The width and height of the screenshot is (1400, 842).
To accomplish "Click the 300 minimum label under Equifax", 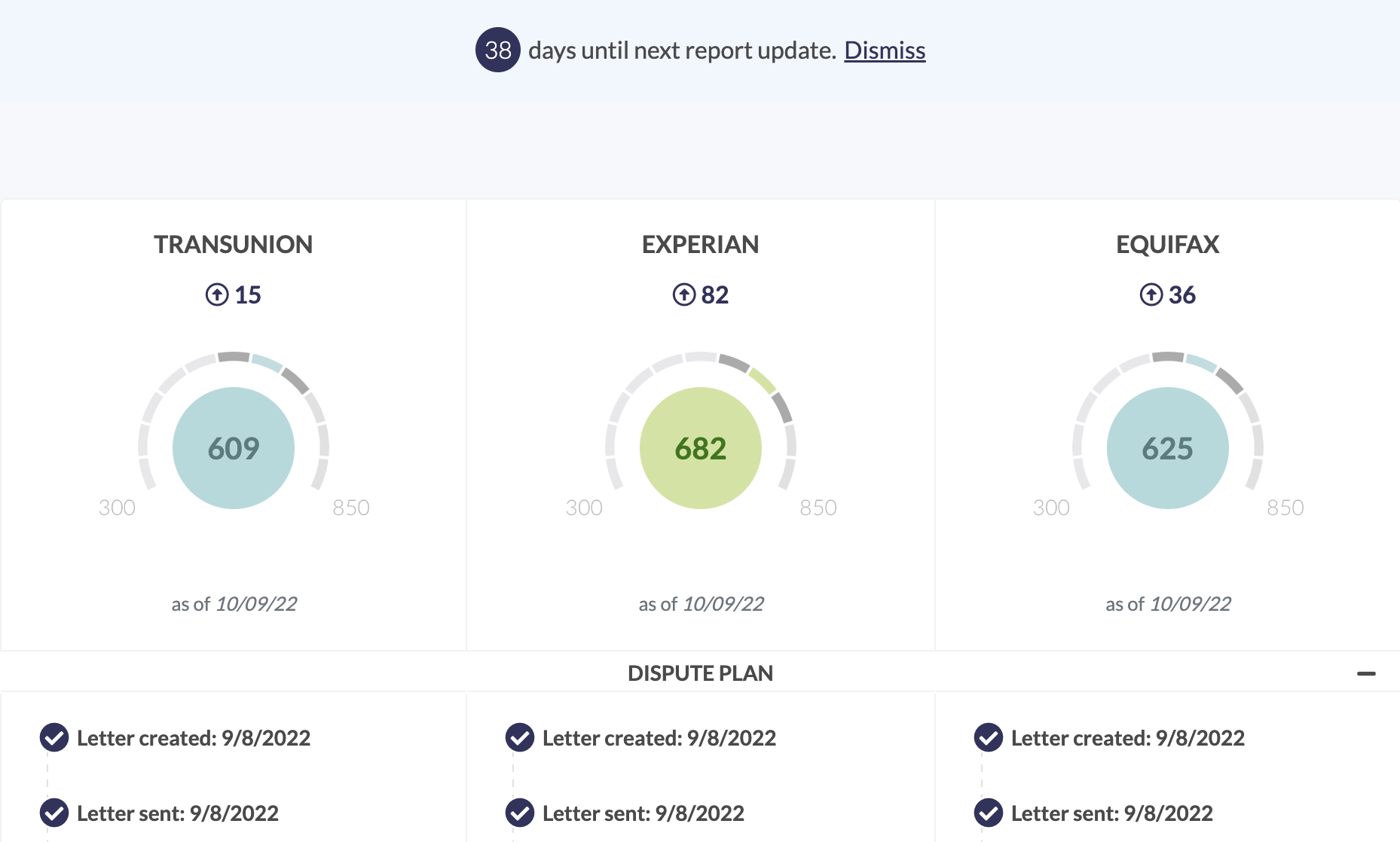I will (1051, 508).
